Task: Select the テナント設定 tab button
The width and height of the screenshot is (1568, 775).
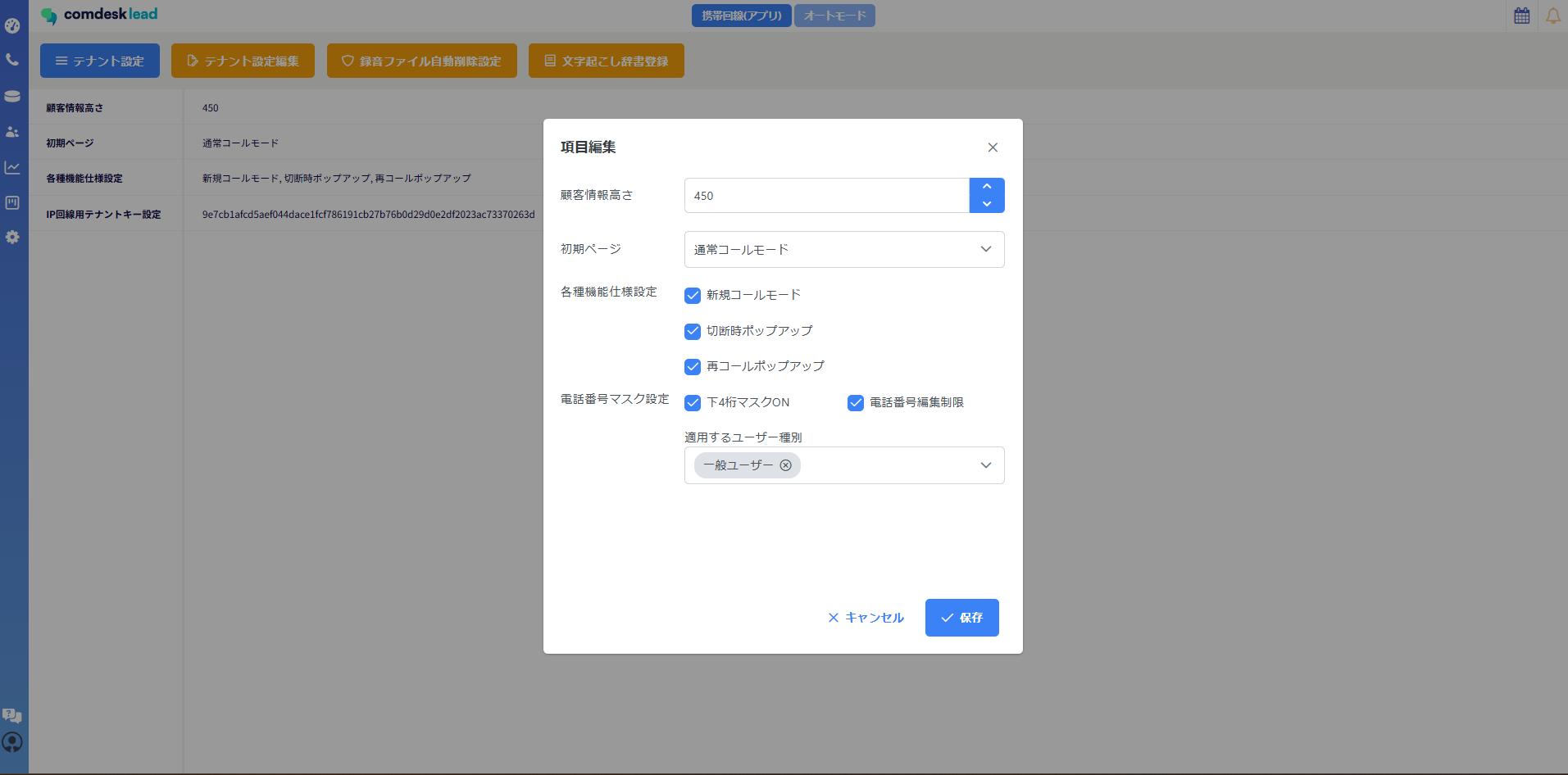Action: click(100, 61)
